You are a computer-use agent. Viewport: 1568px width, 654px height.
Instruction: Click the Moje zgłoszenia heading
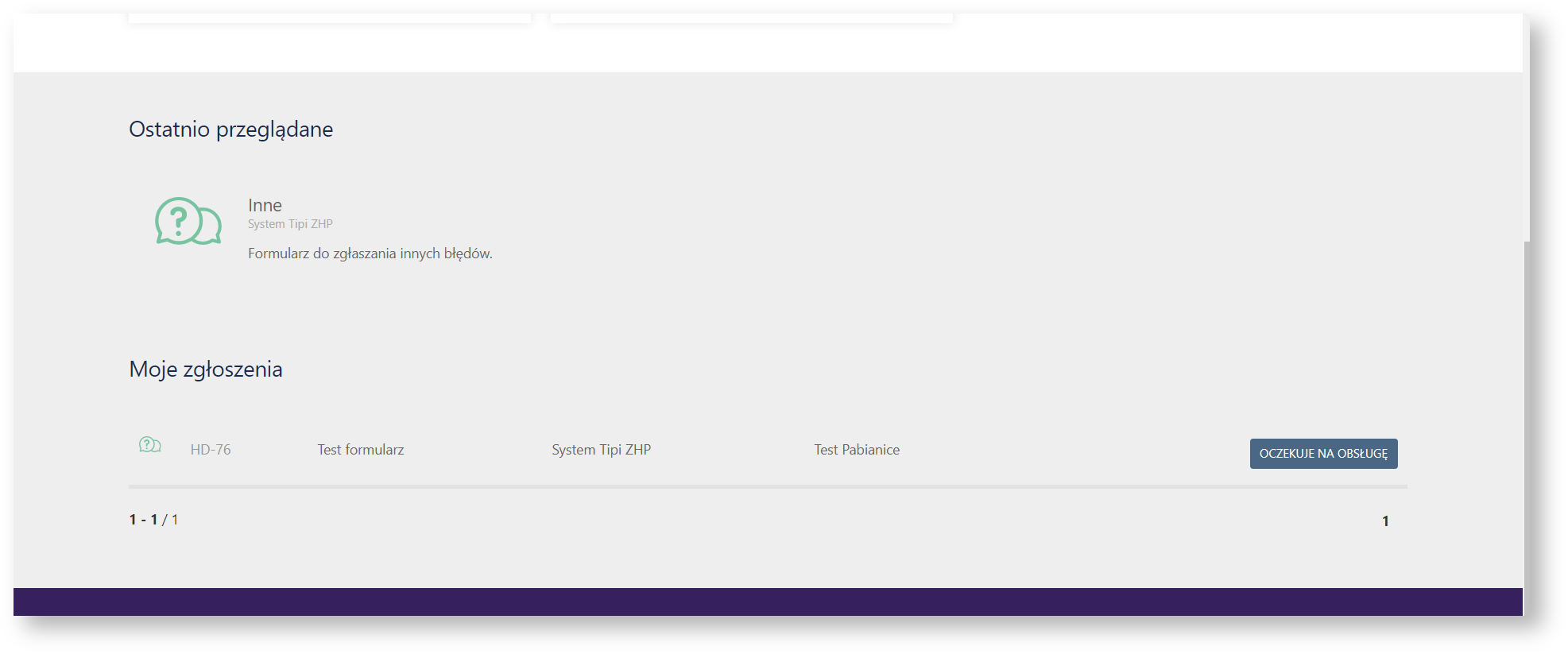click(206, 370)
